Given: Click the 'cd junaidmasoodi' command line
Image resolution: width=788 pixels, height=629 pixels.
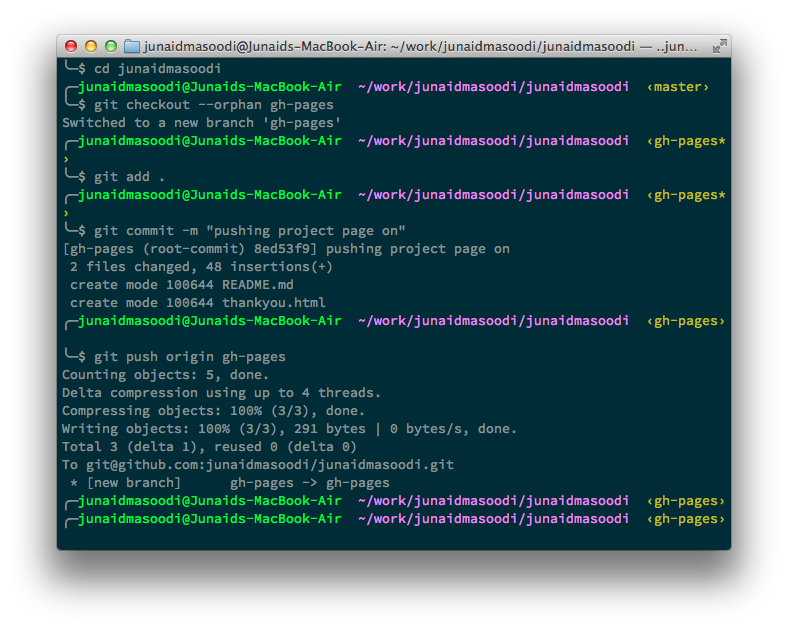Looking at the screenshot, I should (157, 69).
